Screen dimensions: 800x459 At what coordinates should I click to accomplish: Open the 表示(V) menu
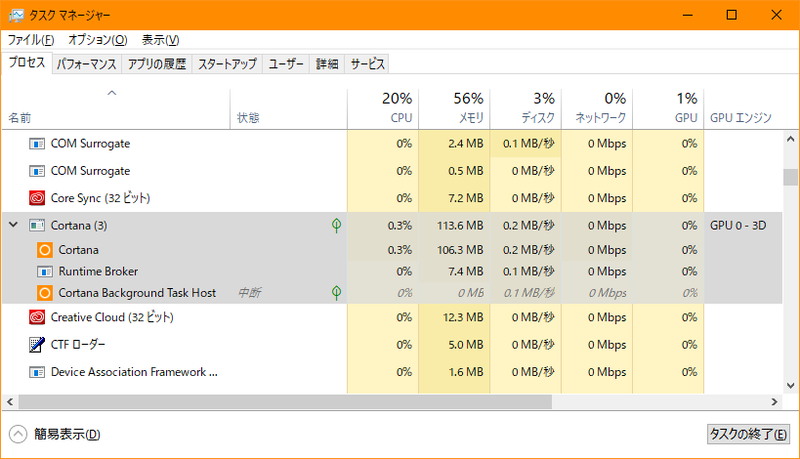[x=160, y=40]
